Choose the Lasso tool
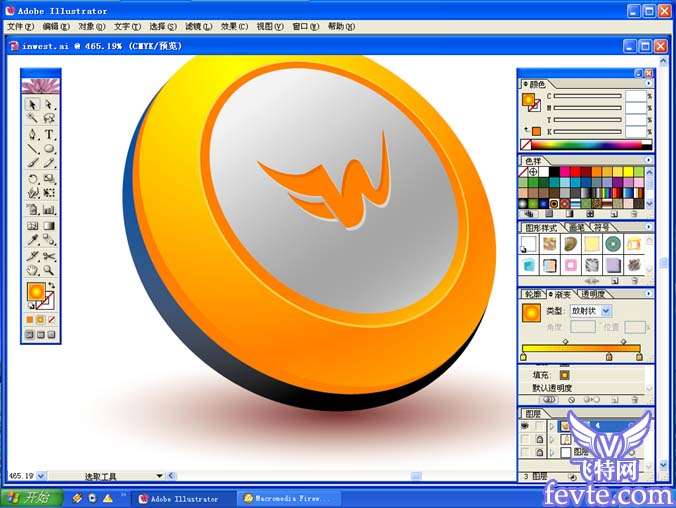 pyautogui.click(x=49, y=118)
